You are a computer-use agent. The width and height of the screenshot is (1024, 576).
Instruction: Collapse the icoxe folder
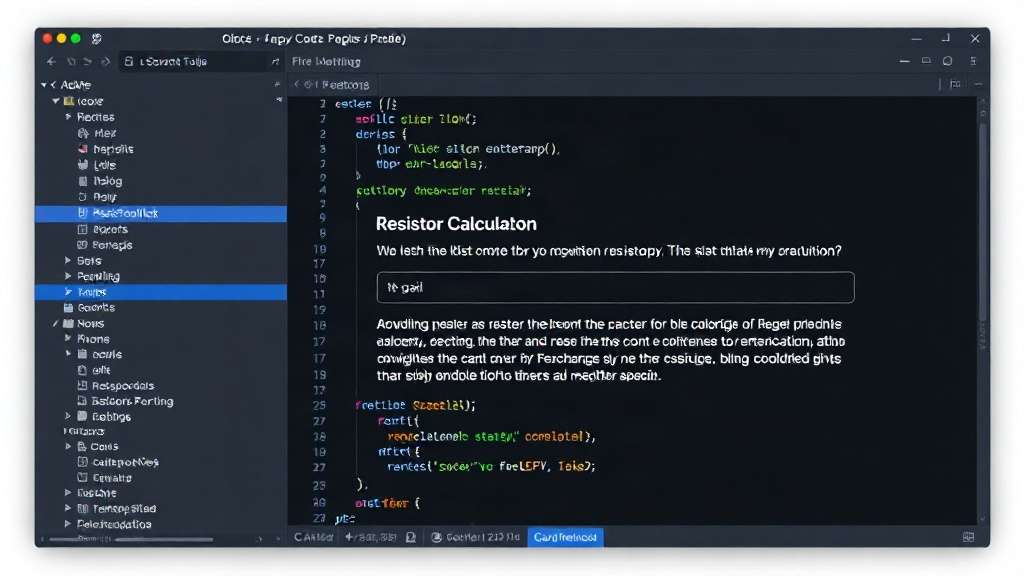tap(56, 101)
